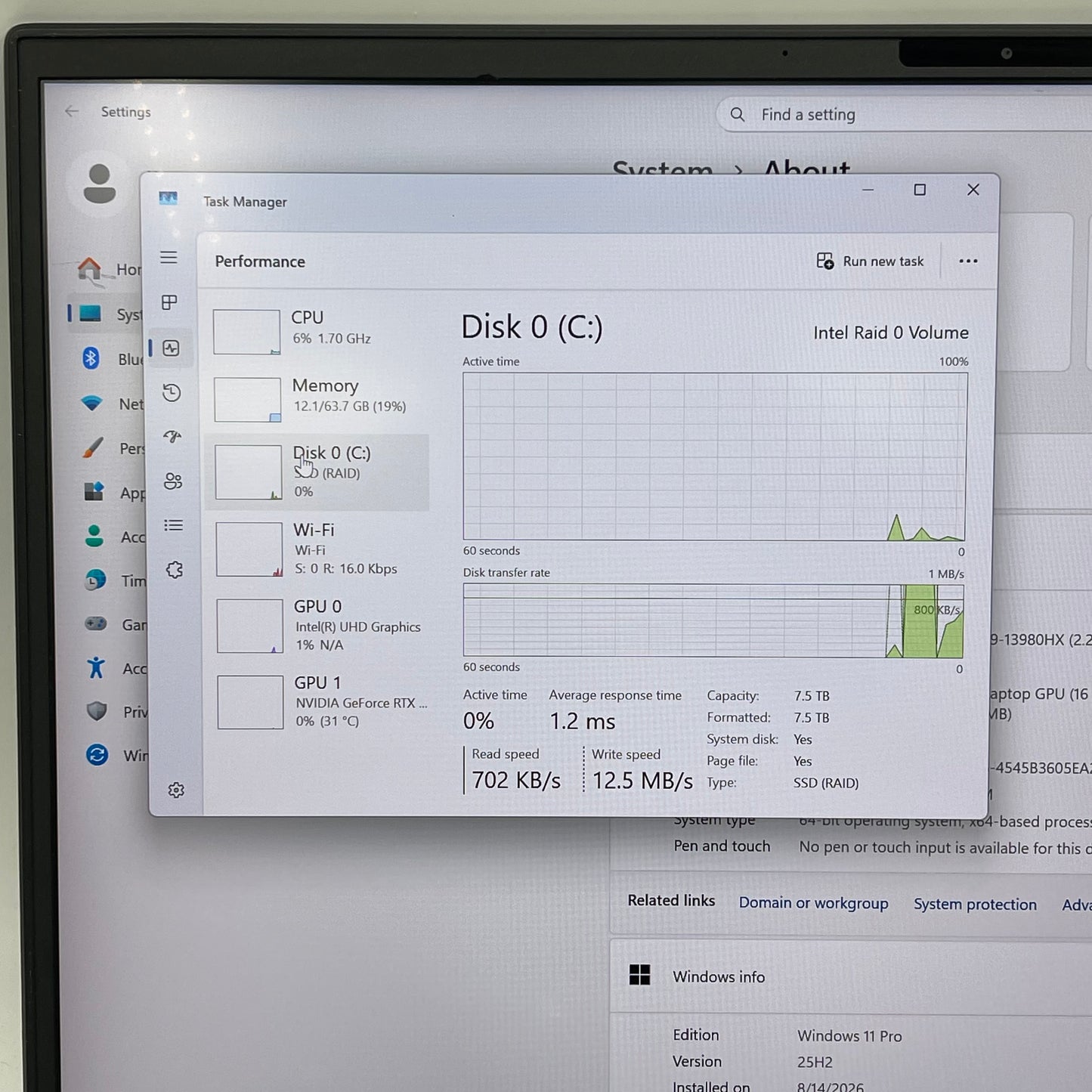Click the "Windows 11 Pro" edition value

click(x=849, y=1036)
